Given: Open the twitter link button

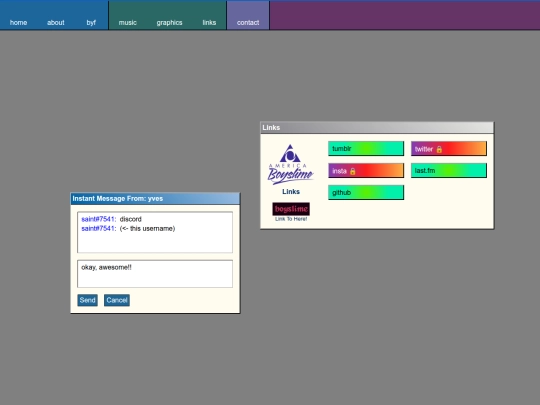Looking at the screenshot, I should [x=449, y=148].
